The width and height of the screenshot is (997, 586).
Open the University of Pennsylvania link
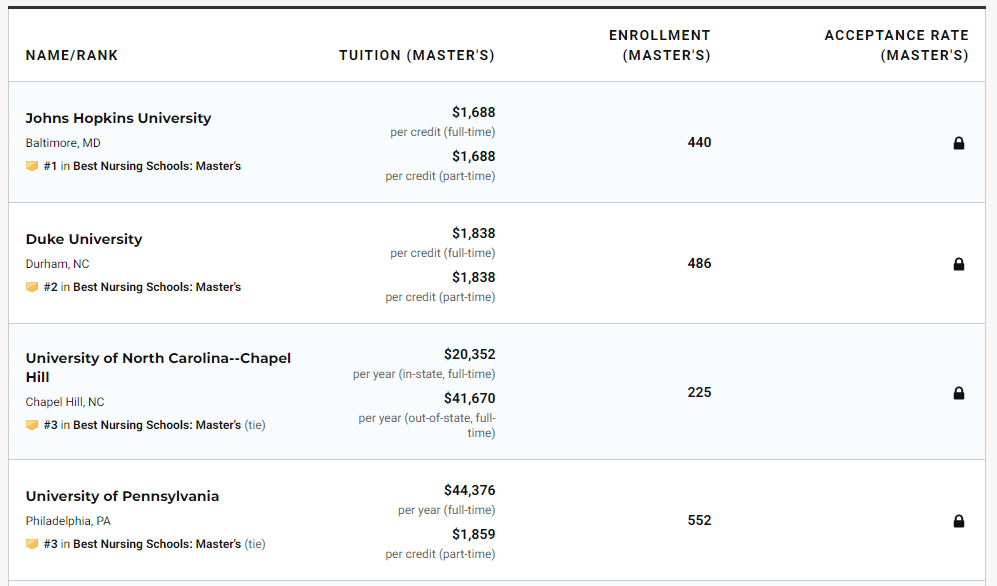click(x=122, y=496)
